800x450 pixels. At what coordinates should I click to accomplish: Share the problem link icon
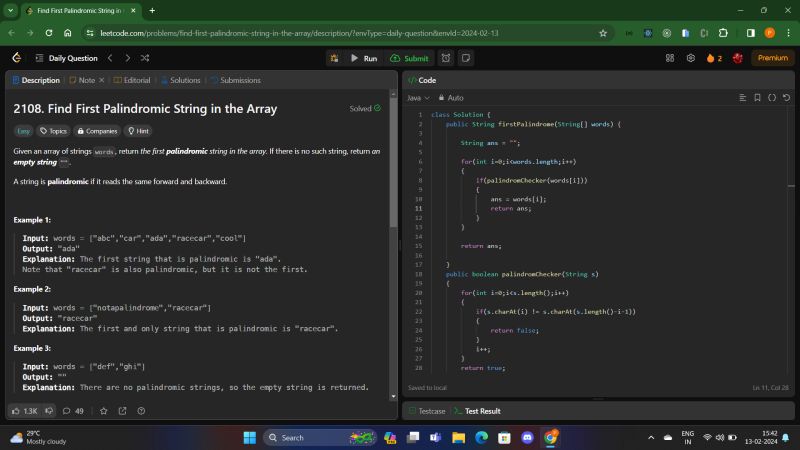coord(122,411)
